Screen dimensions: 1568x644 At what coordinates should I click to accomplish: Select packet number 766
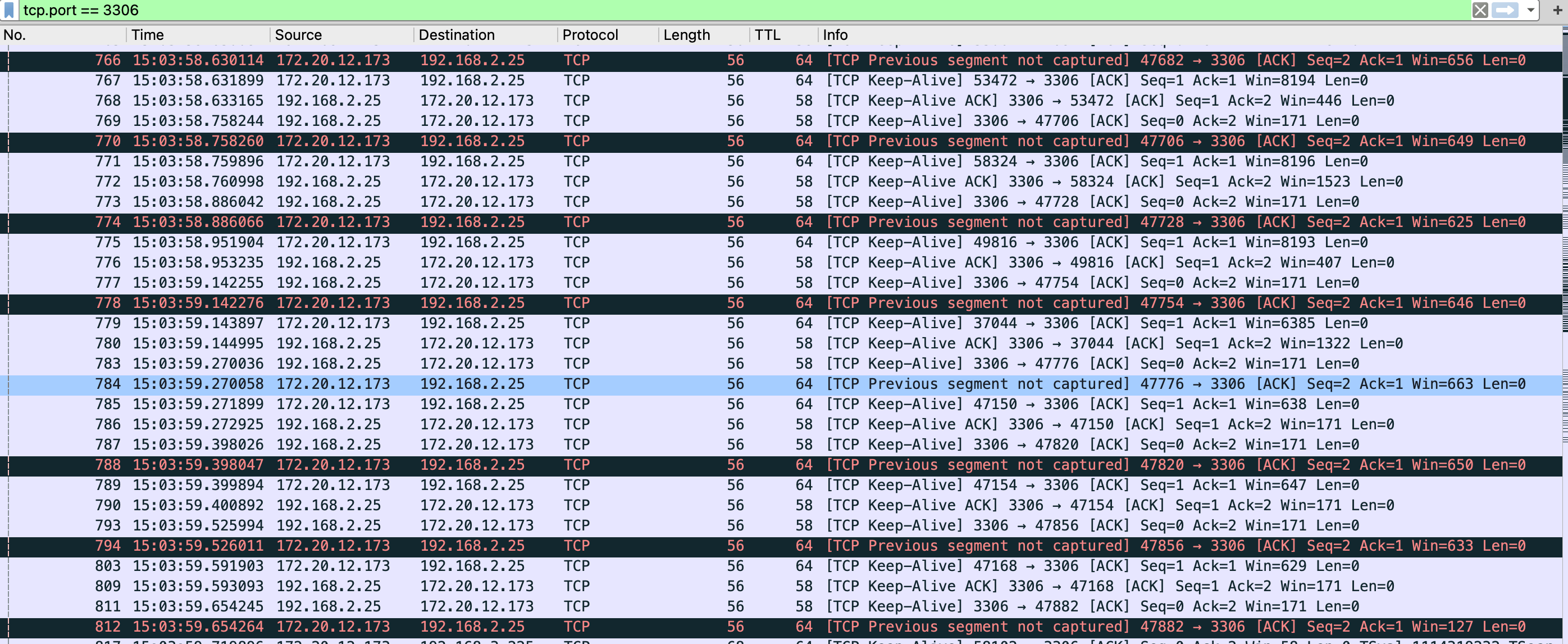click(609, 60)
